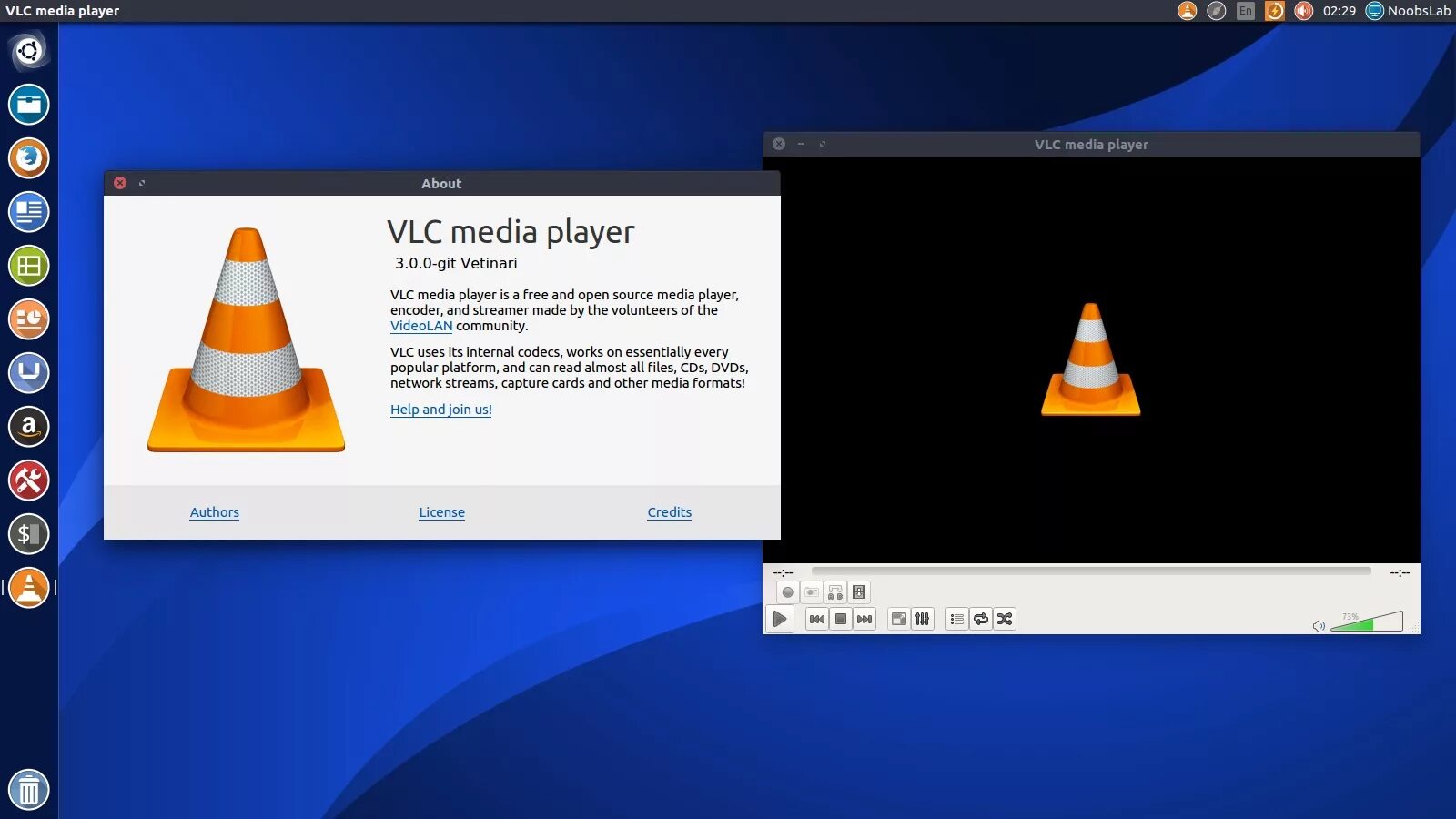The image size is (1456, 819).
Task: Open the dollar sign app icon in dock
Action: pyautogui.click(x=29, y=534)
